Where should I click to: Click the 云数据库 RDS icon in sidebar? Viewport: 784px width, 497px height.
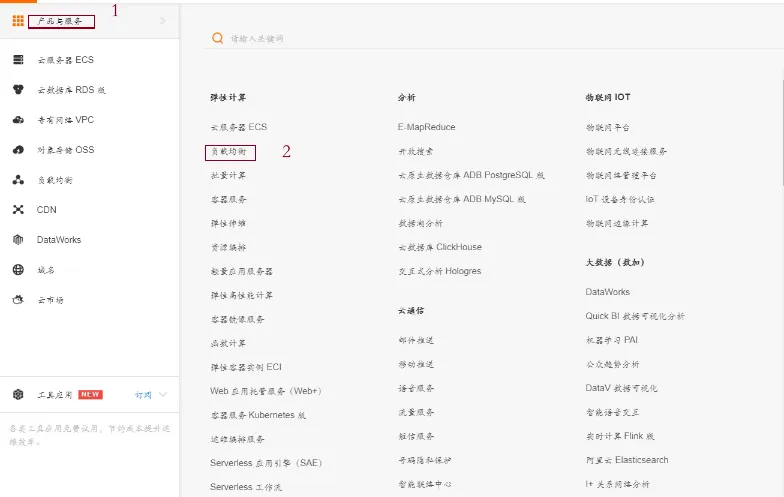click(18, 90)
